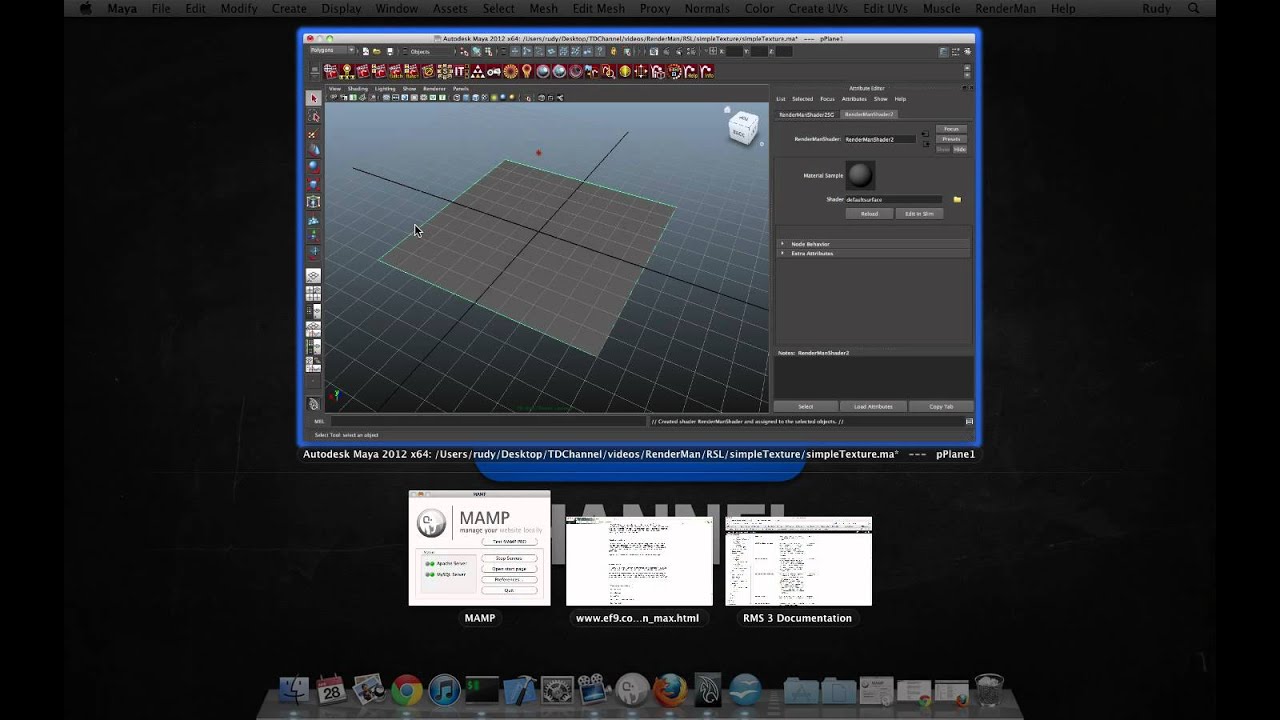Click the IT shelf icon in RenderMan shelf
The width and height of the screenshot is (1280, 720).
pyautogui.click(x=460, y=72)
